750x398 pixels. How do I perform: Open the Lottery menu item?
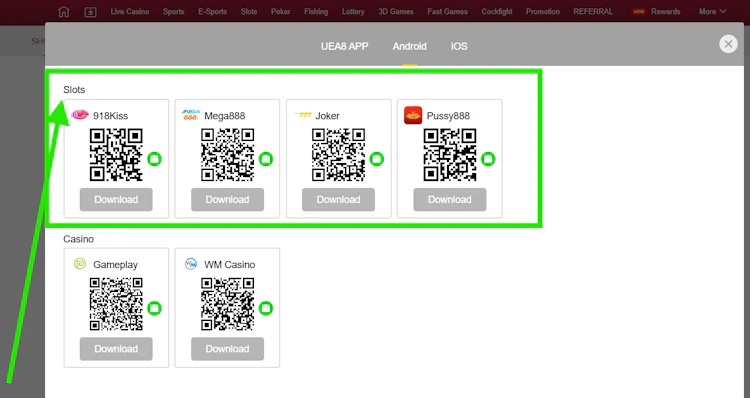click(353, 11)
